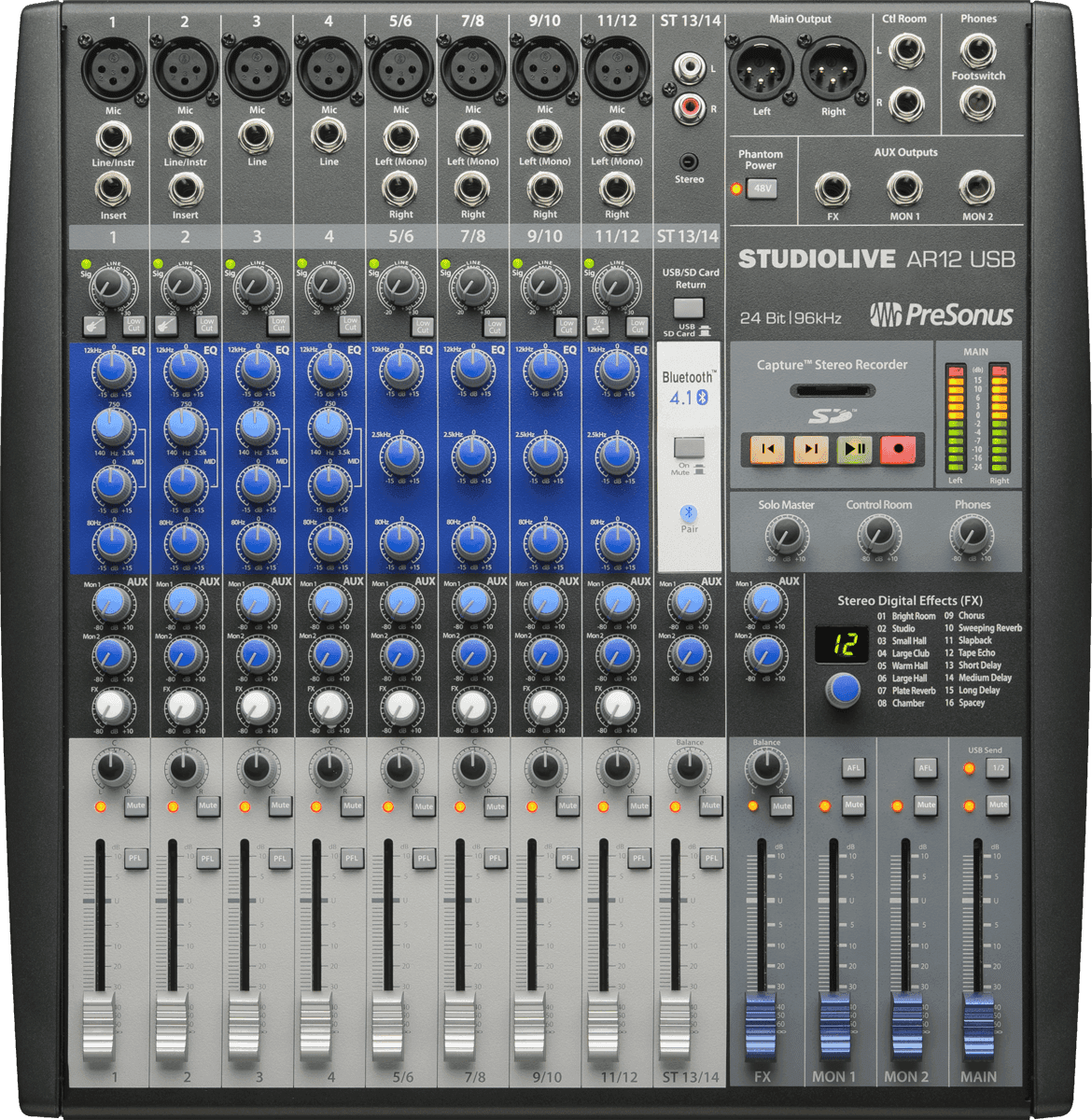The width and height of the screenshot is (1092, 1120).
Task: Engage the guitar instrument button on channel 1
Action: click(x=94, y=326)
